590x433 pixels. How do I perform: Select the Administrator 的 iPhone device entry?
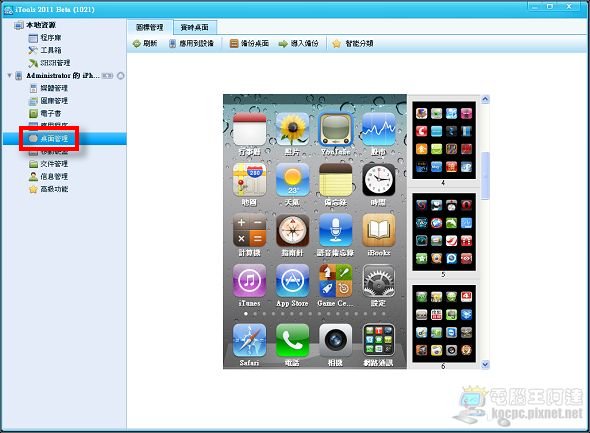(62, 76)
